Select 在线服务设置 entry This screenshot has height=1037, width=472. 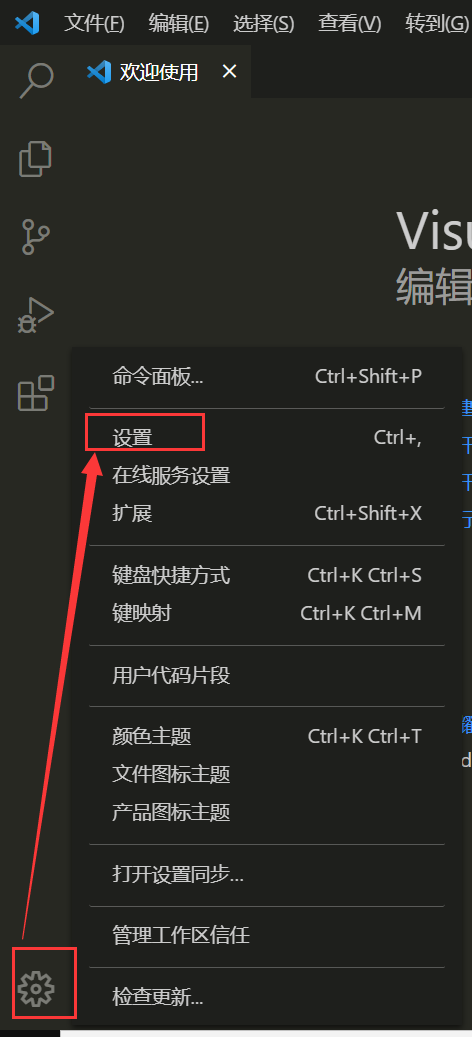point(267,476)
